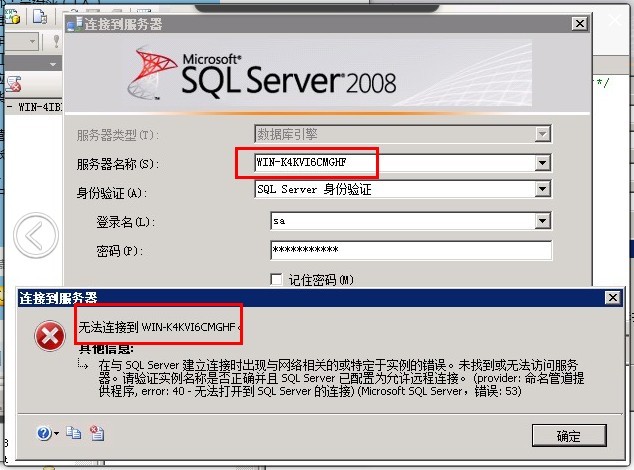Click the round back arrow button
Screen dimensions: 634x470
[36, 235]
